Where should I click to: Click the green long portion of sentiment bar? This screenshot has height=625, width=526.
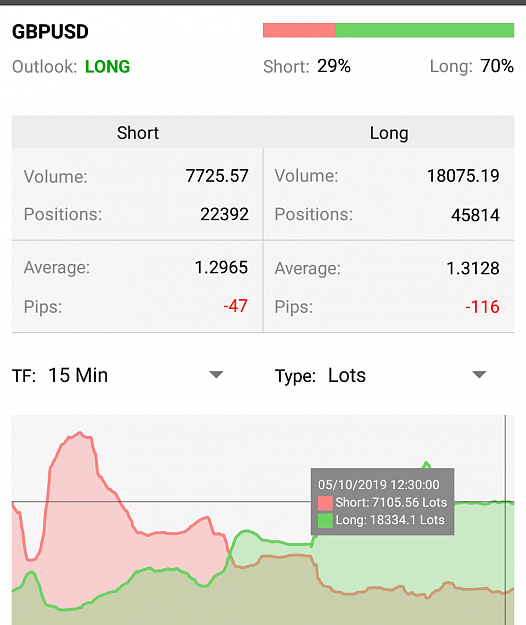click(x=425, y=30)
